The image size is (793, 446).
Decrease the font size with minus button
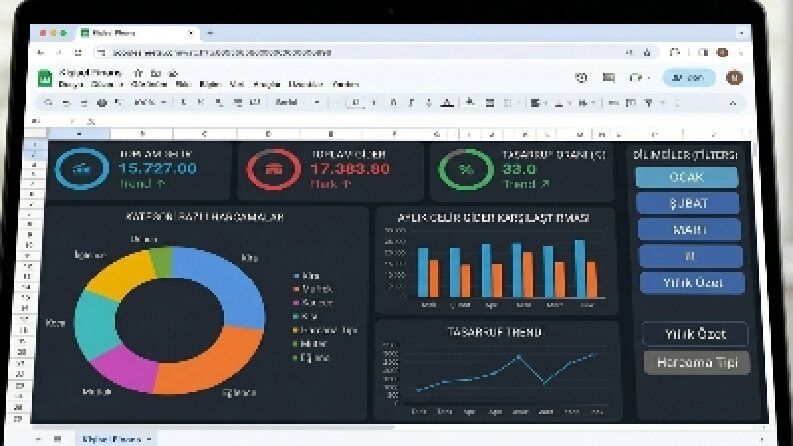click(x=336, y=103)
